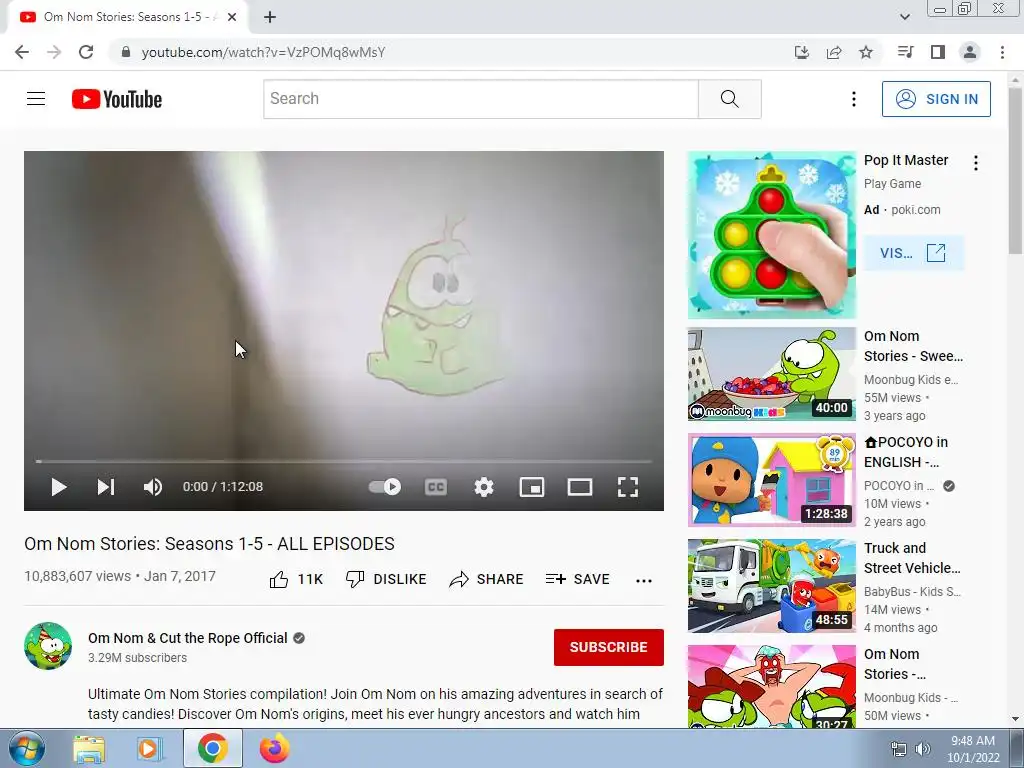This screenshot has height=768, width=1024.
Task: Open YouTube settings three-dot menu
Action: coord(854,99)
